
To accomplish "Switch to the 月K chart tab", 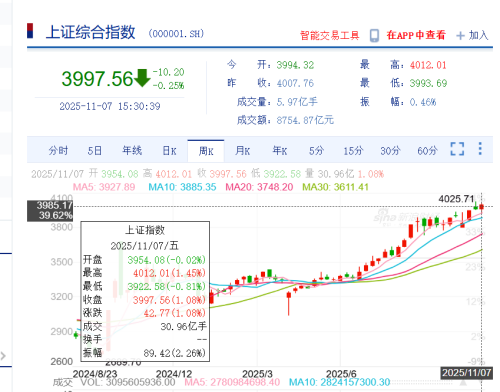I will click(x=243, y=151).
